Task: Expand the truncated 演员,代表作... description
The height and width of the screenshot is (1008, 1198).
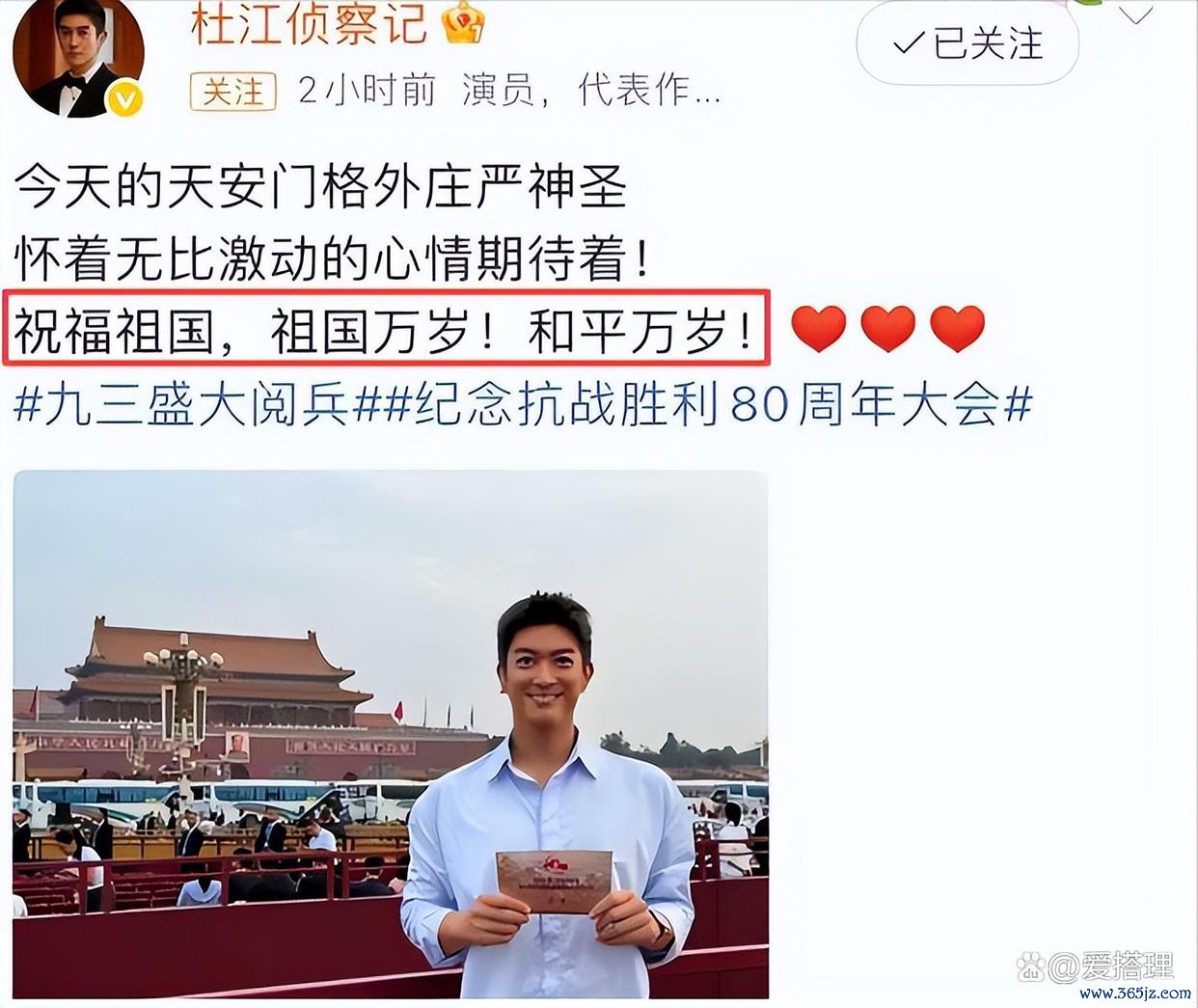Action: tap(591, 91)
